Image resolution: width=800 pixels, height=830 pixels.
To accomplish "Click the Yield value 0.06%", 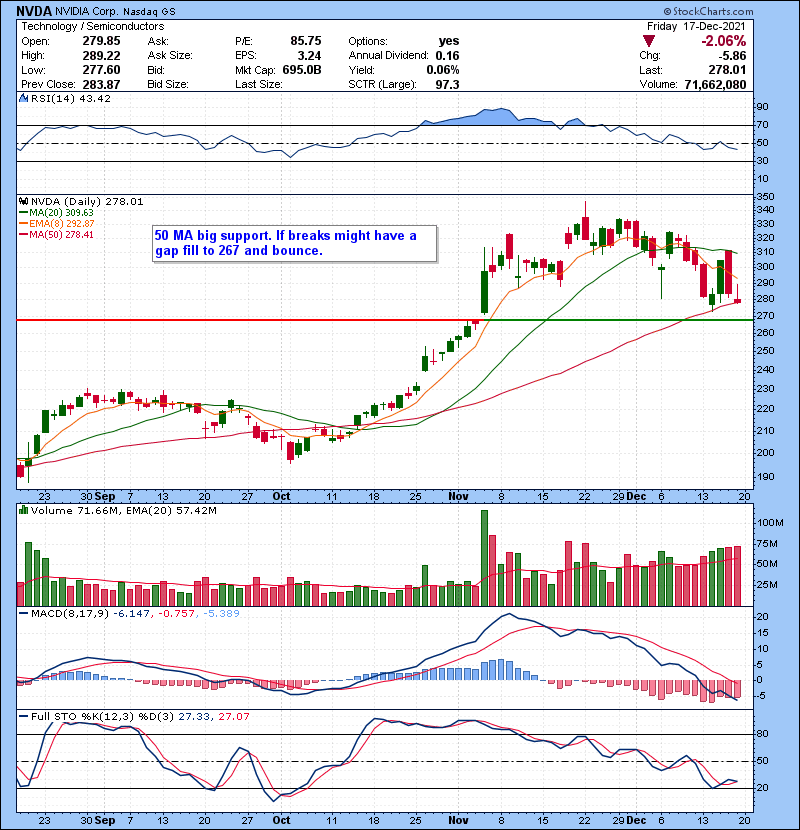I will [443, 70].
